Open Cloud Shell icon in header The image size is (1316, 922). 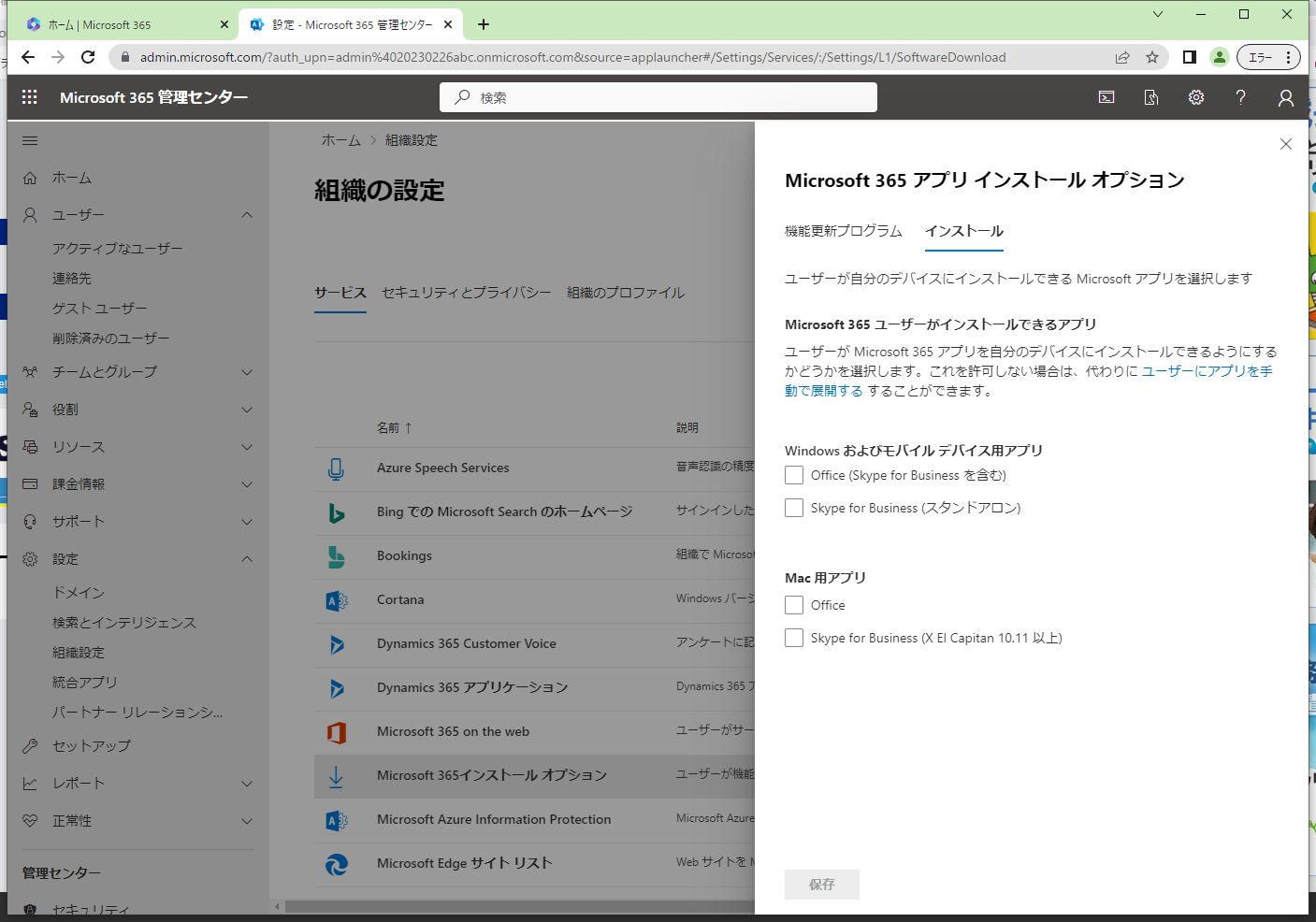pos(1106,97)
